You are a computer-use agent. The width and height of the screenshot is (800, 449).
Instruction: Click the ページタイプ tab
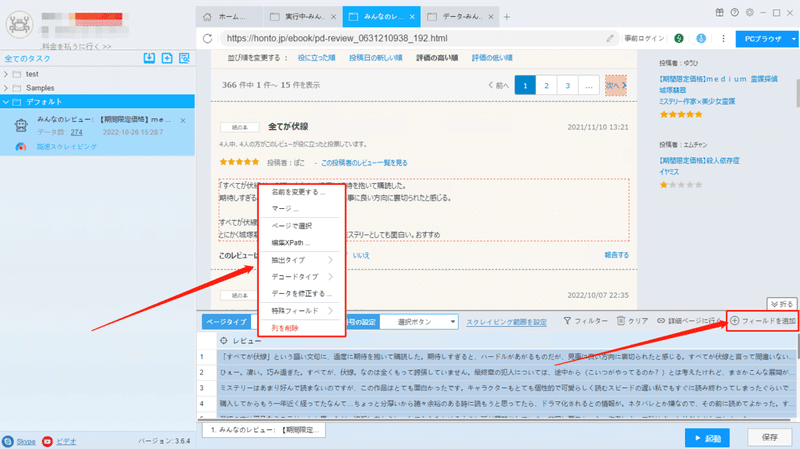point(226,322)
